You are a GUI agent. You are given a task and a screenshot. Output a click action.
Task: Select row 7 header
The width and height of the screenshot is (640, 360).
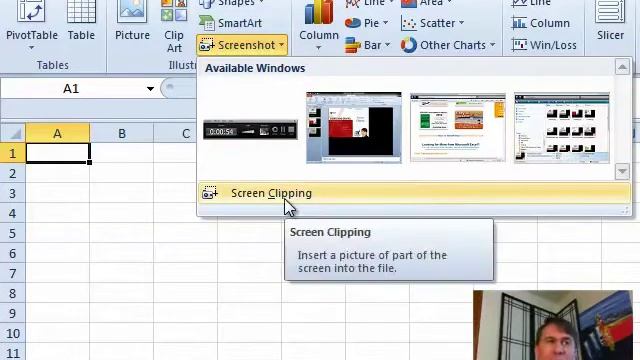13,273
